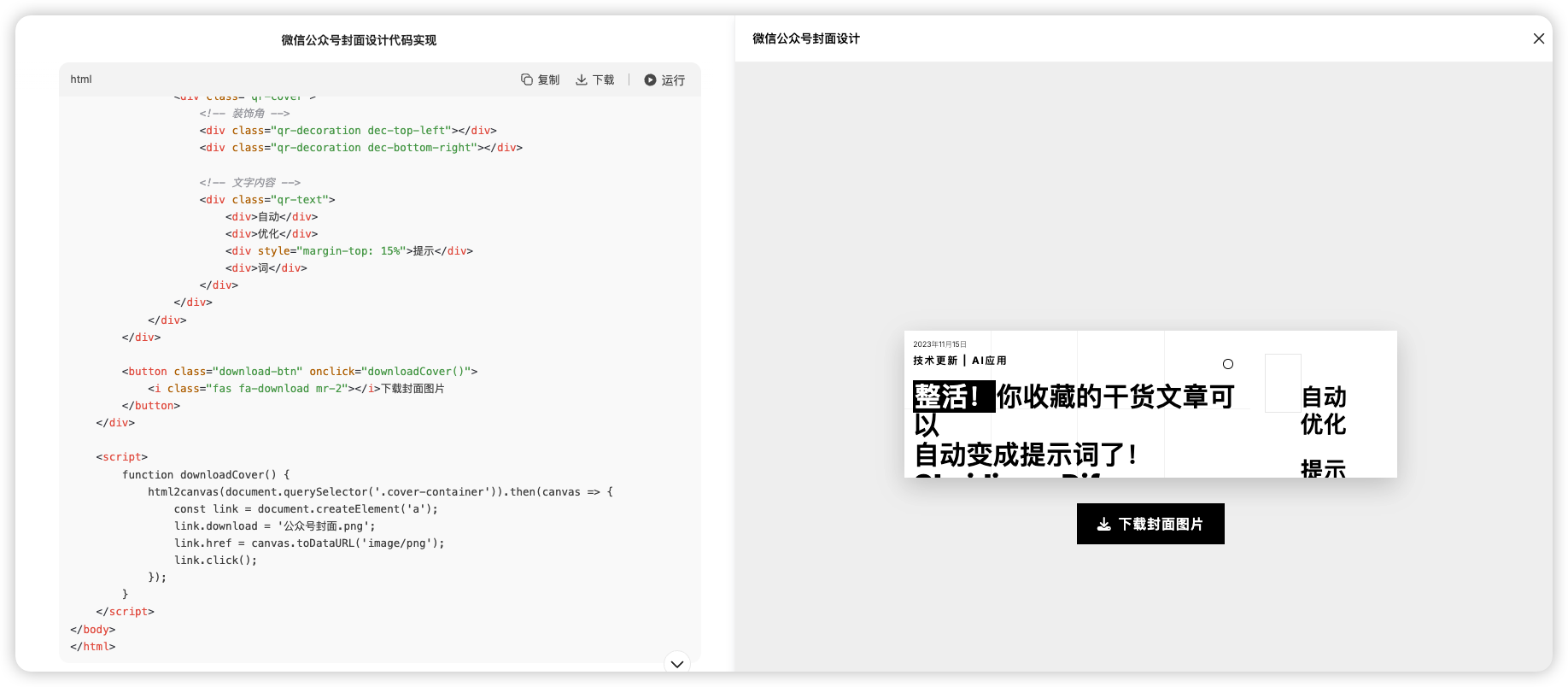Click the comment line 文字内容
Viewport: 1568px width, 687px height.
(x=250, y=182)
